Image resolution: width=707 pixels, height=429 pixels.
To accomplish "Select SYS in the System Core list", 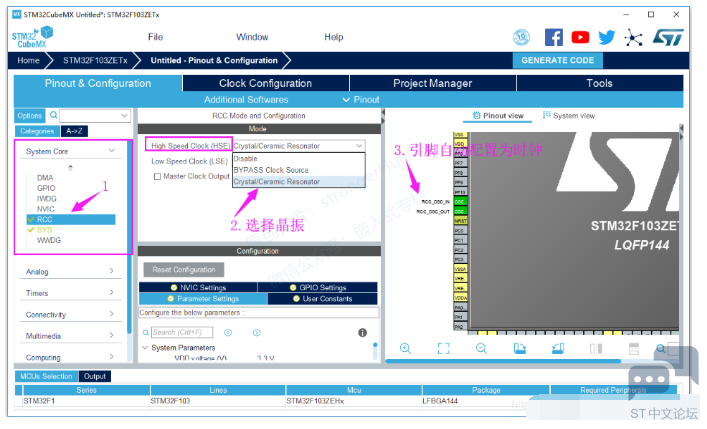I will coord(44,230).
